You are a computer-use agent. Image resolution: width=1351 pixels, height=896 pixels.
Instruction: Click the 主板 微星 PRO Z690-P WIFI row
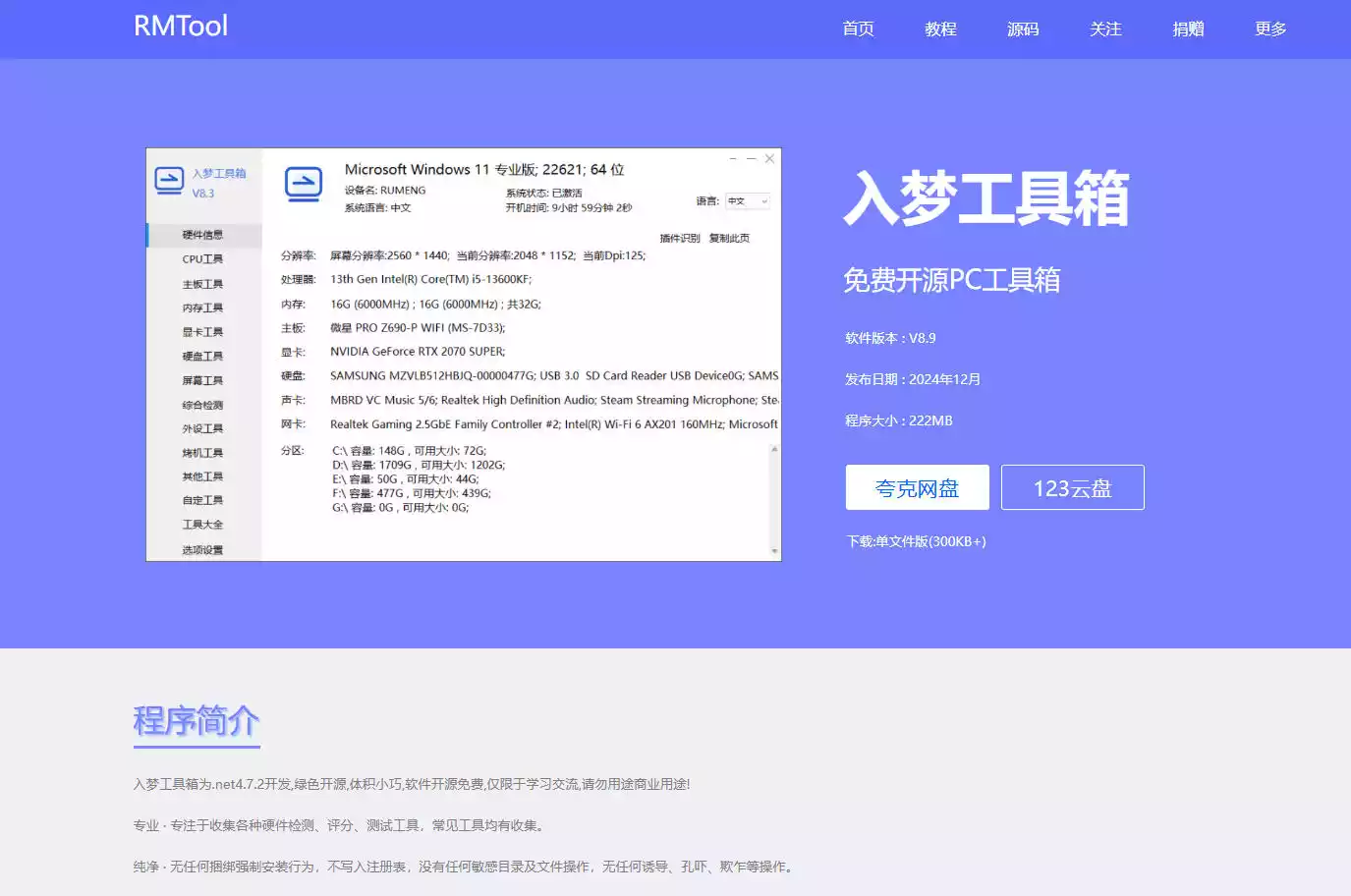[393, 328]
